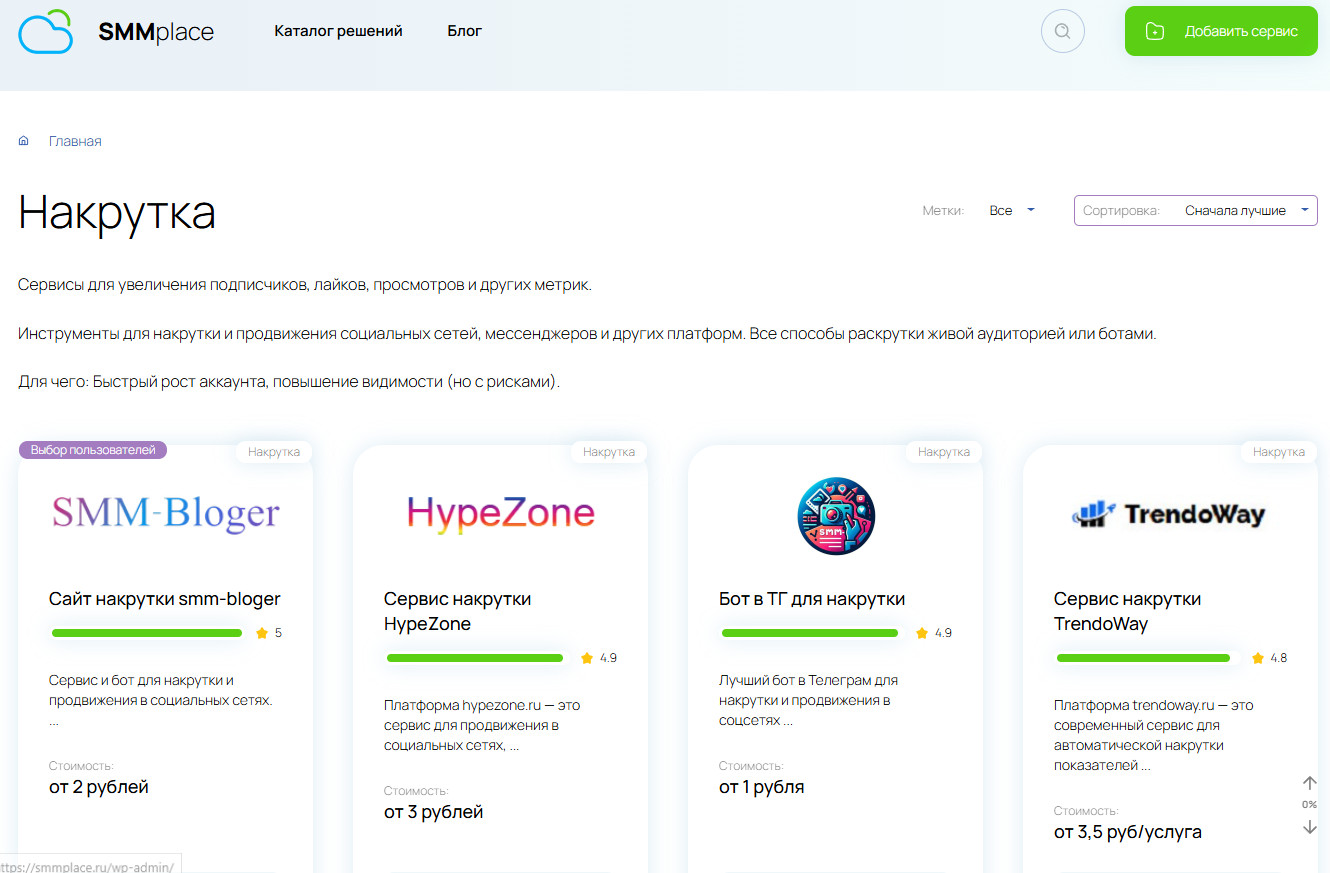1330x873 pixels.
Task: Open Сайт накрутки smm-bloger title link
Action: pos(165,599)
